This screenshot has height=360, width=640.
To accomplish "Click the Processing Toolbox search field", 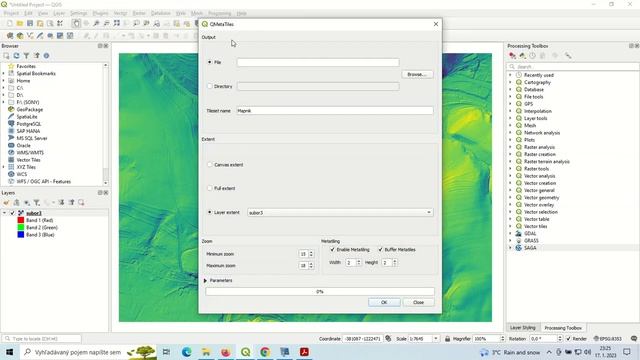I will tap(573, 67).
